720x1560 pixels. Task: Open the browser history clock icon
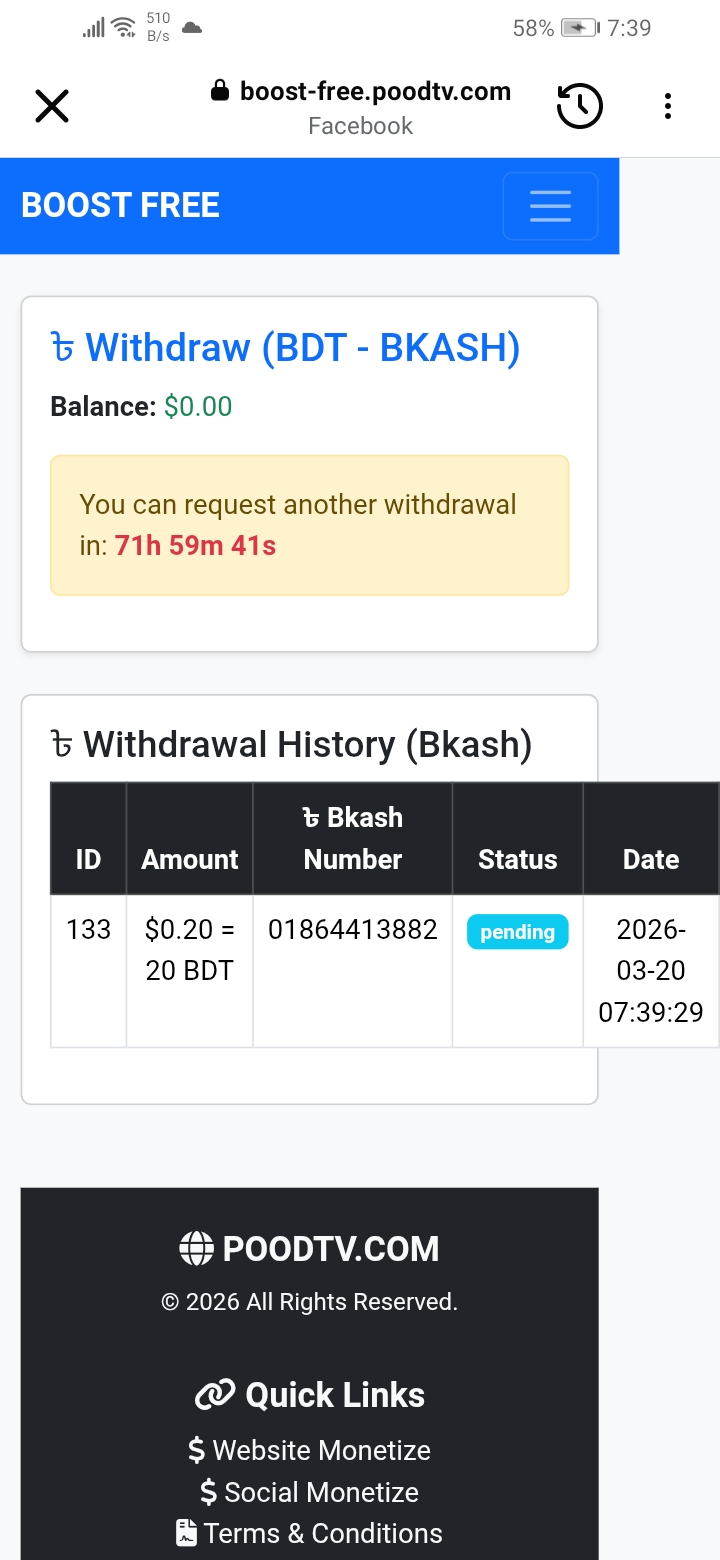point(580,106)
